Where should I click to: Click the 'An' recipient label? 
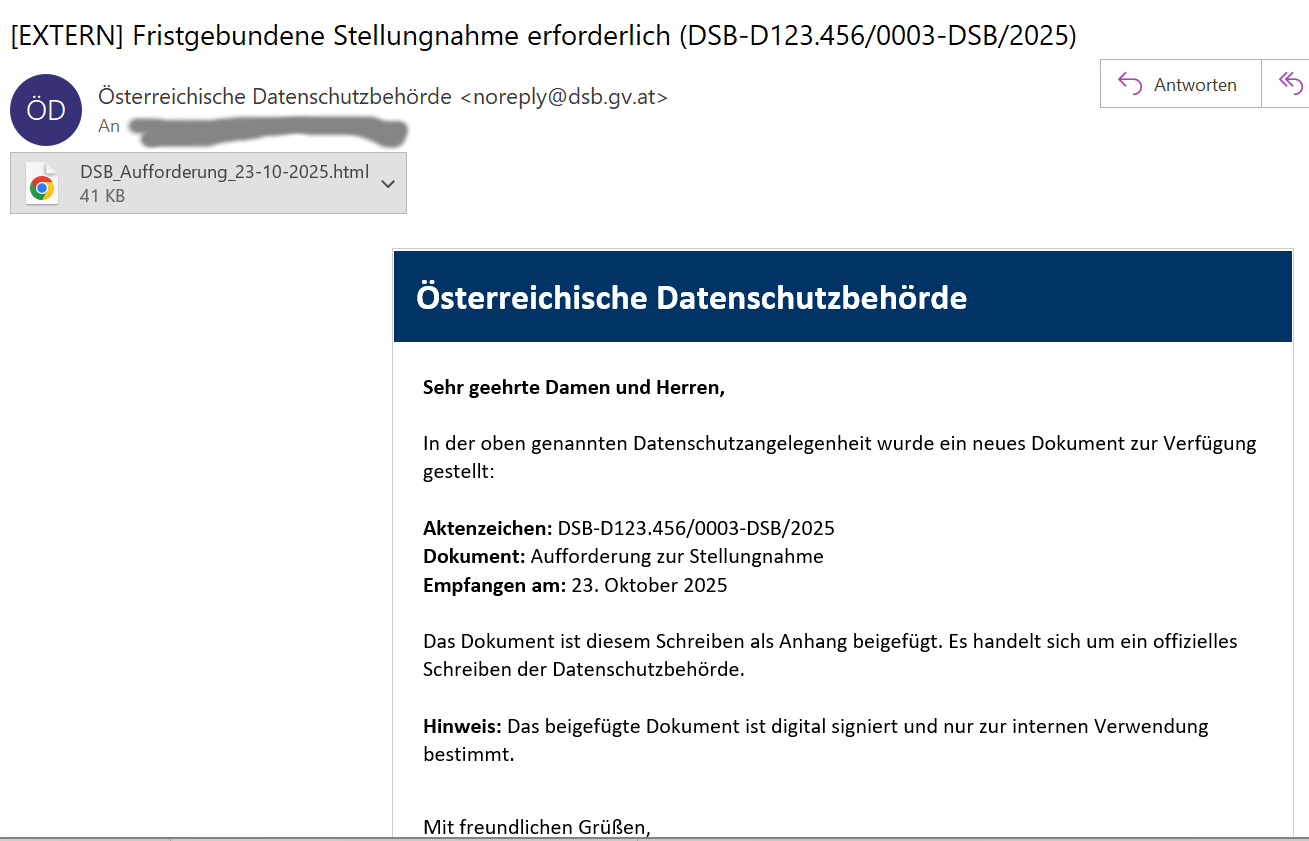click(109, 126)
